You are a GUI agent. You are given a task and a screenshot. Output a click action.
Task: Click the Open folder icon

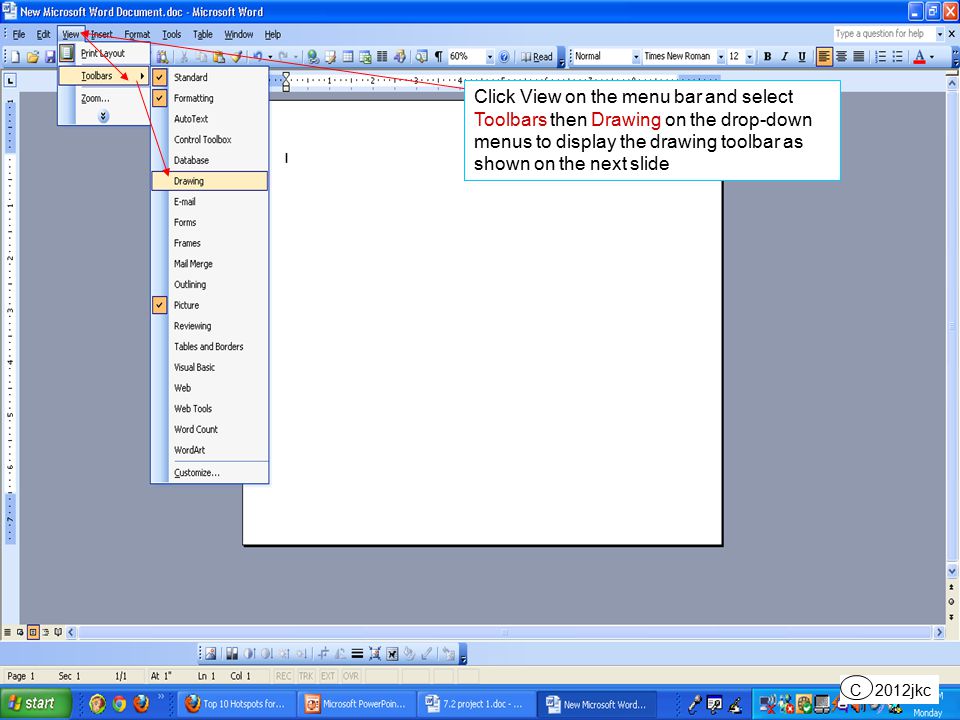32,57
